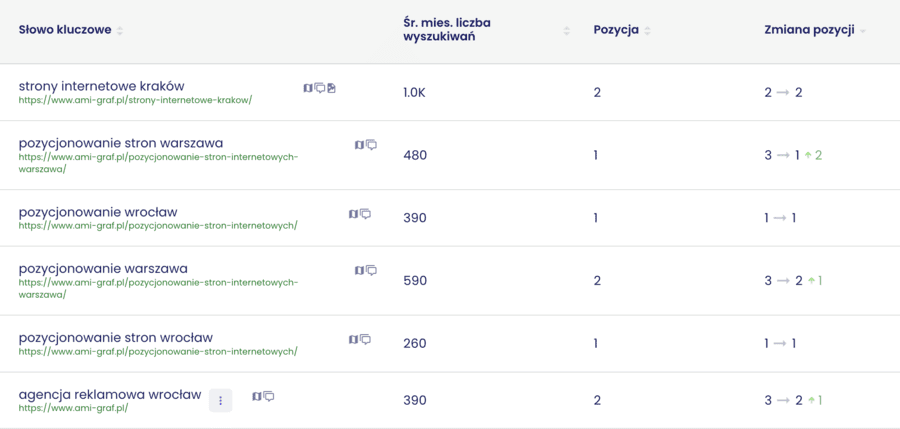Open URL under 'pozycjonowanie warszawa'
Image resolution: width=900 pixels, height=429 pixels.
tap(158, 288)
